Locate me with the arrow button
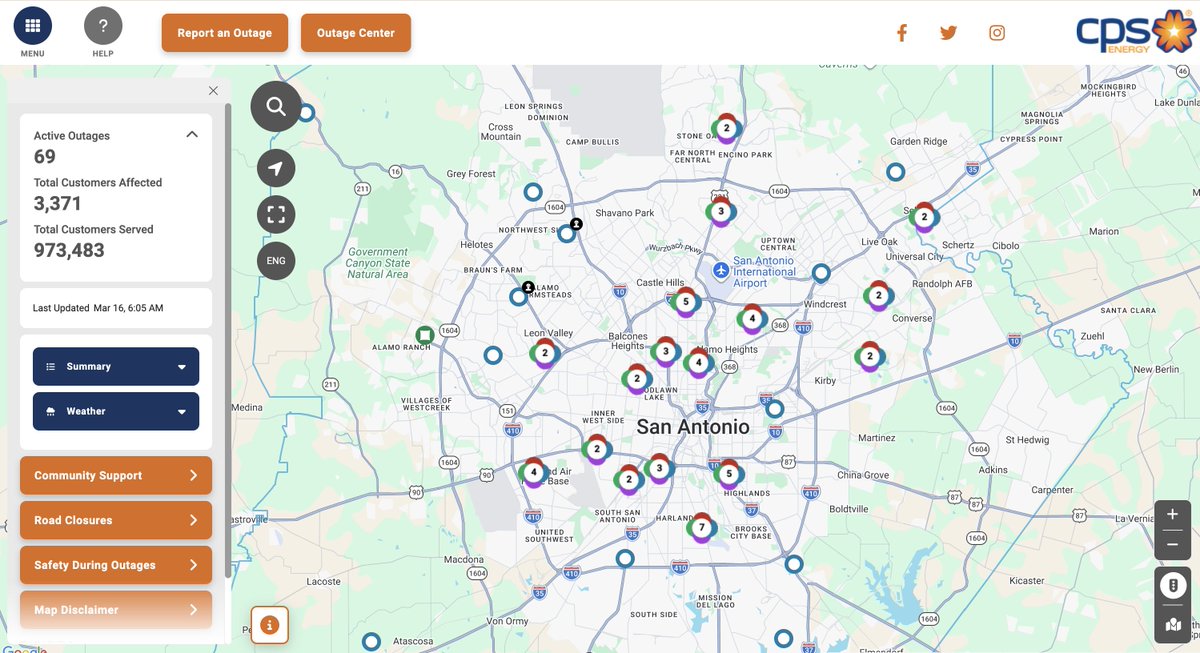The image size is (1200, 653). click(x=276, y=168)
